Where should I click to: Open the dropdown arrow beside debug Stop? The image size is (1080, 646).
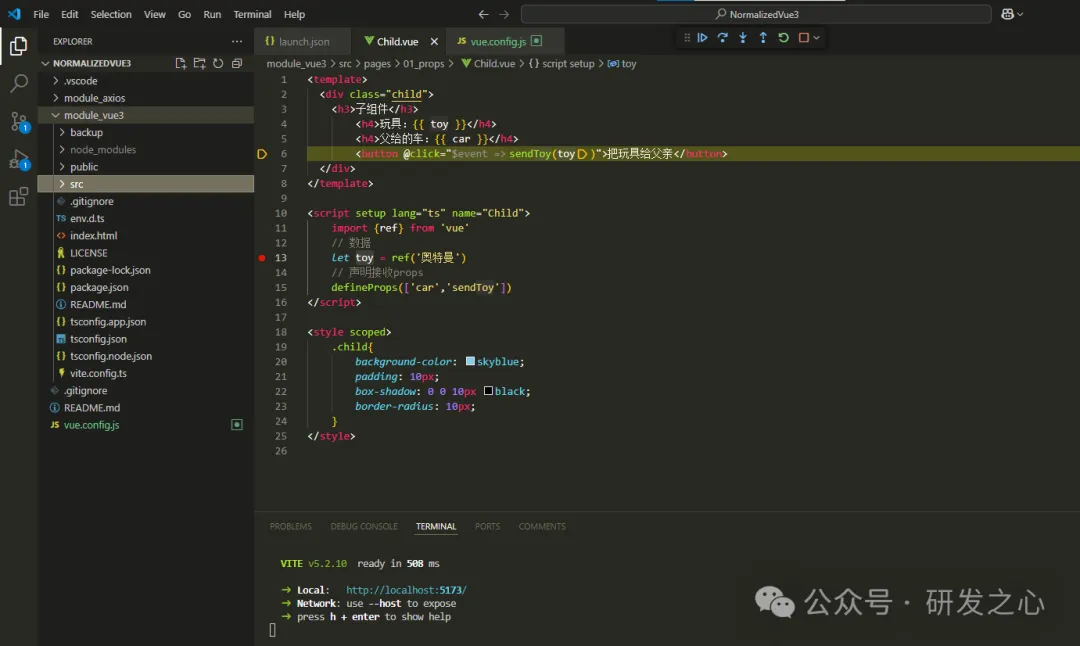pos(817,38)
